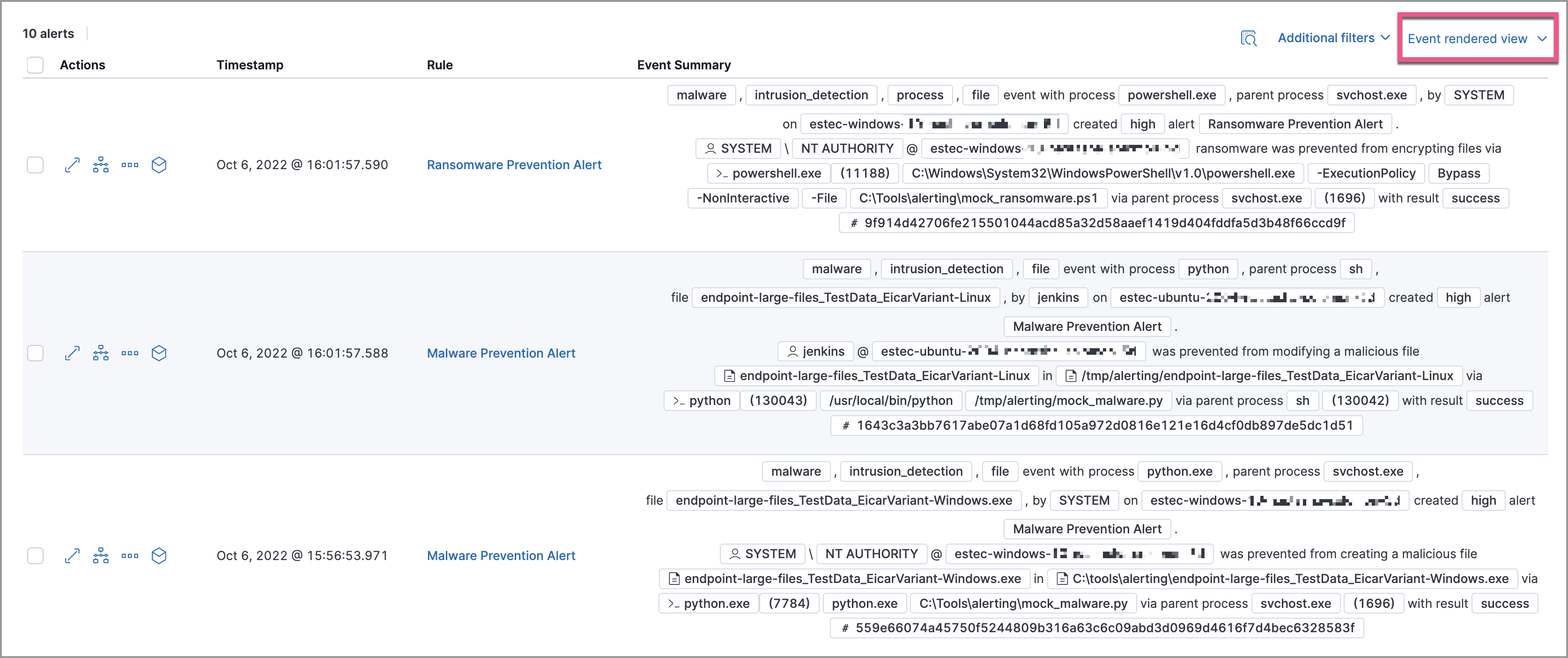
Task: Tick the select-all alerts checkbox in the header
Action: pyautogui.click(x=35, y=65)
